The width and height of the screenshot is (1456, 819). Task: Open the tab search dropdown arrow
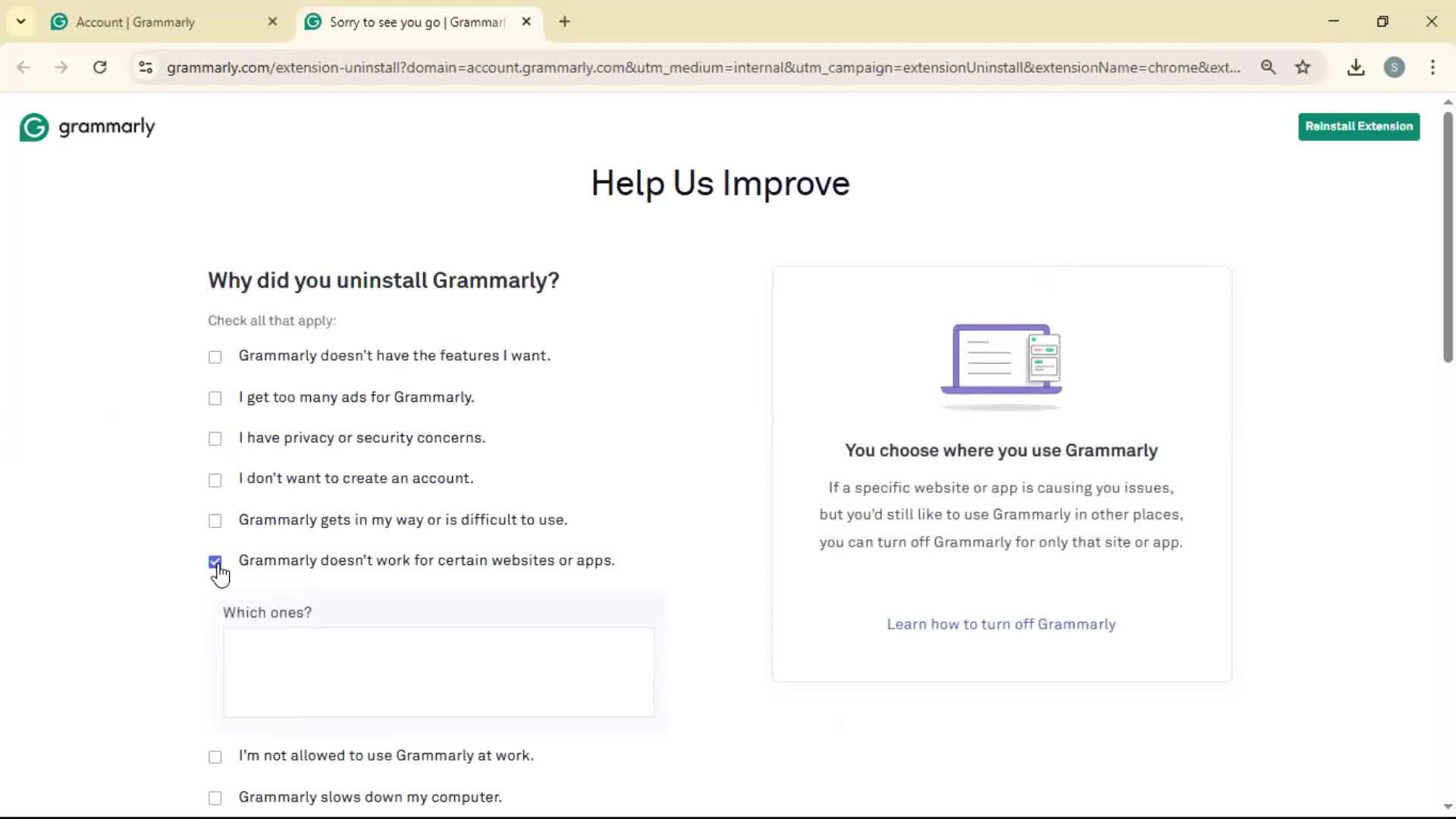[21, 22]
